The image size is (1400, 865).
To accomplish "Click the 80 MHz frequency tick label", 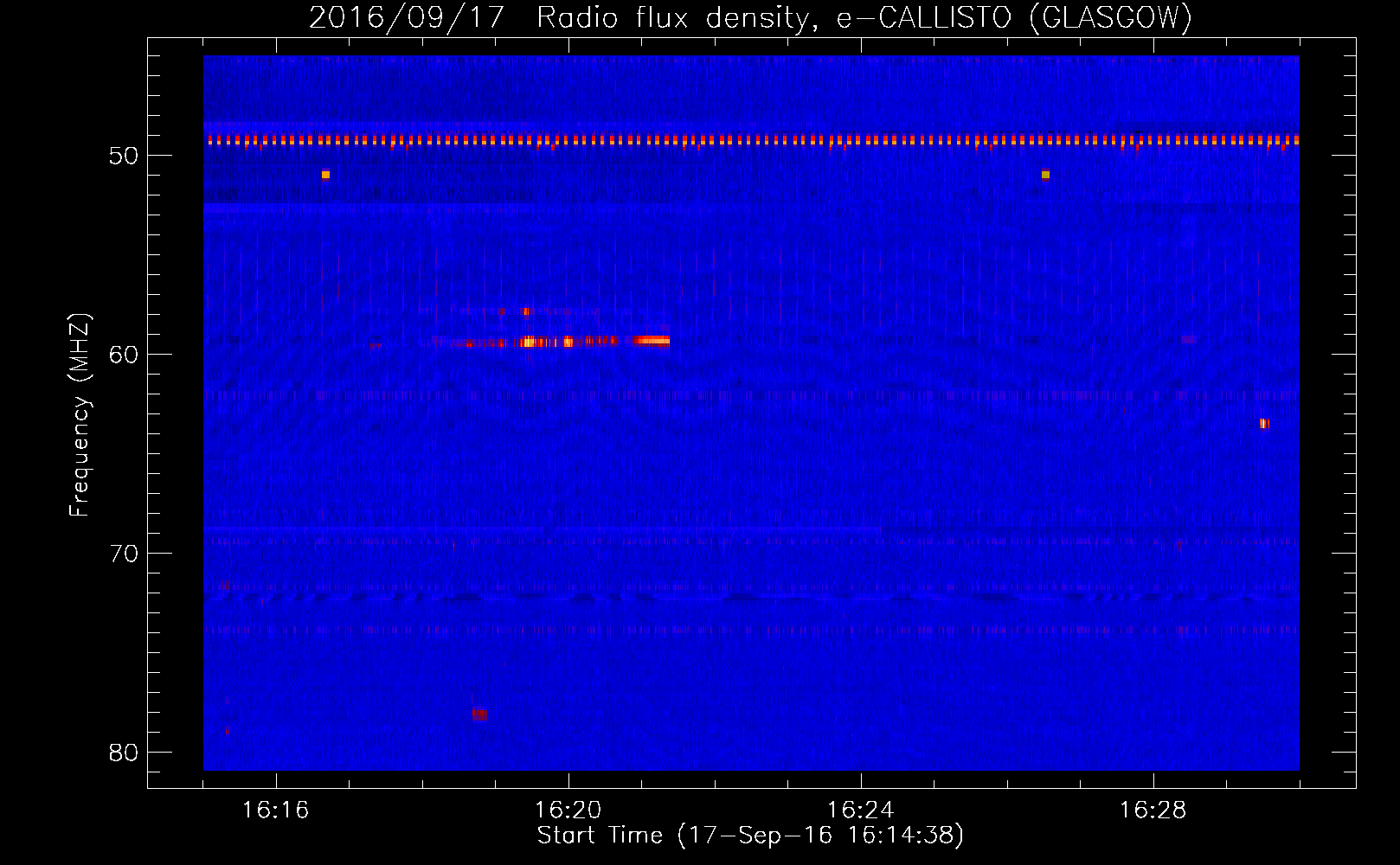I will (x=124, y=753).
